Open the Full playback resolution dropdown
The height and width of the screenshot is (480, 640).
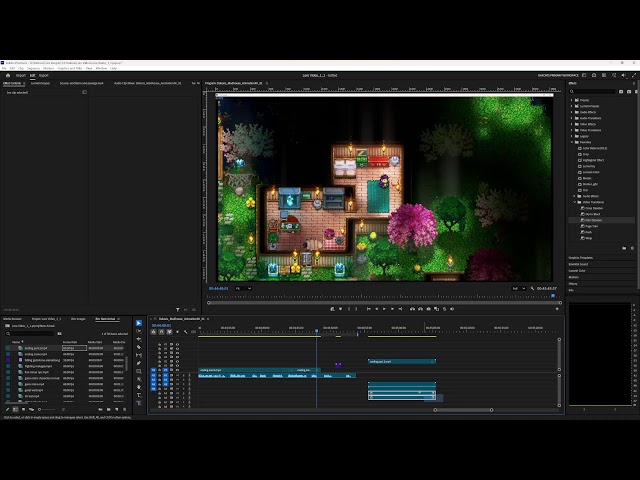point(518,288)
